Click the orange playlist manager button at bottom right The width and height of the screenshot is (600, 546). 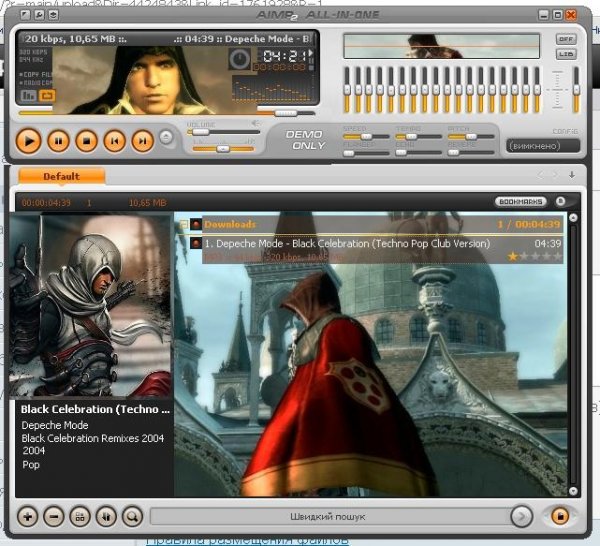coord(560,516)
